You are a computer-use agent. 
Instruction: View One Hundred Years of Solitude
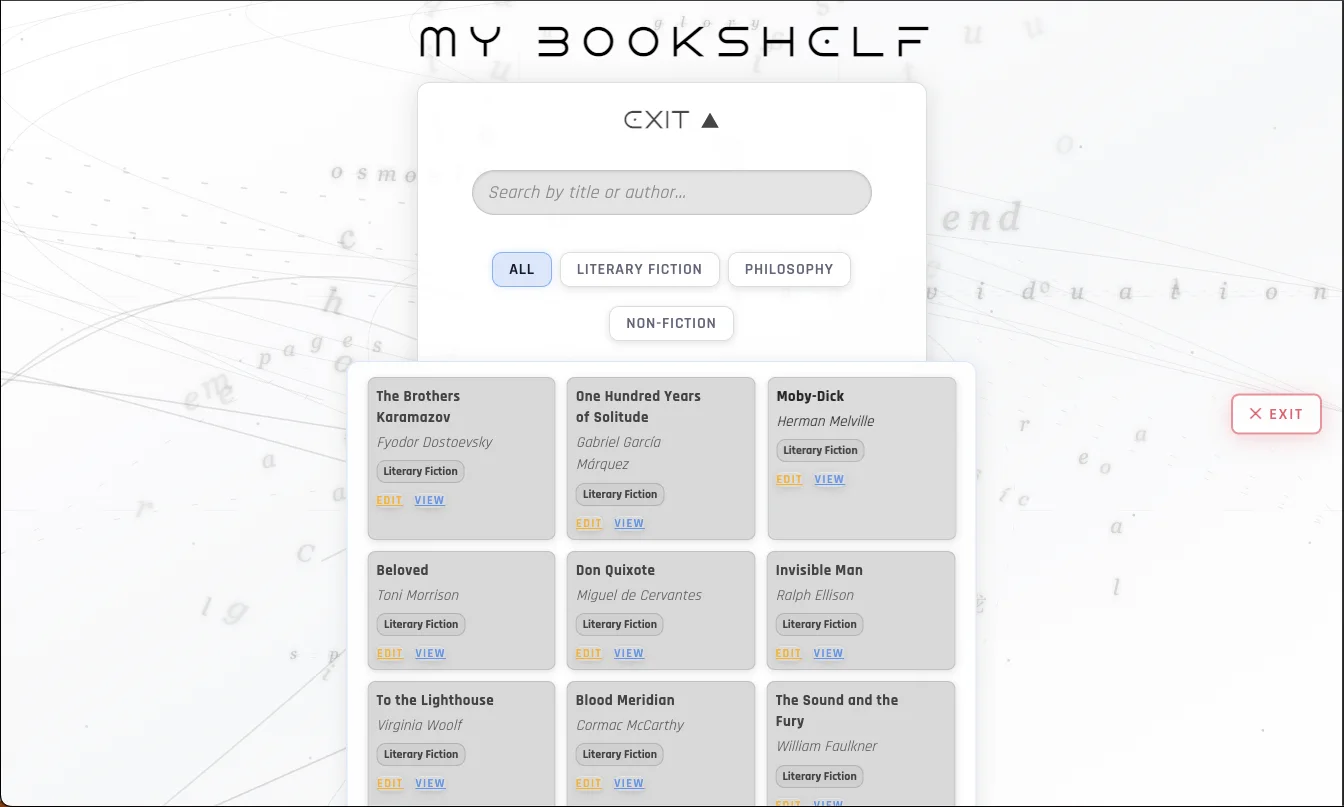pos(629,523)
